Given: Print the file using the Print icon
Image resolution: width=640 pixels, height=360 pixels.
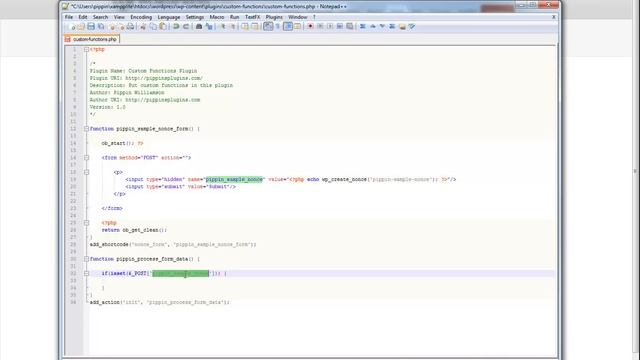Looking at the screenshot, I should tap(130, 27).
